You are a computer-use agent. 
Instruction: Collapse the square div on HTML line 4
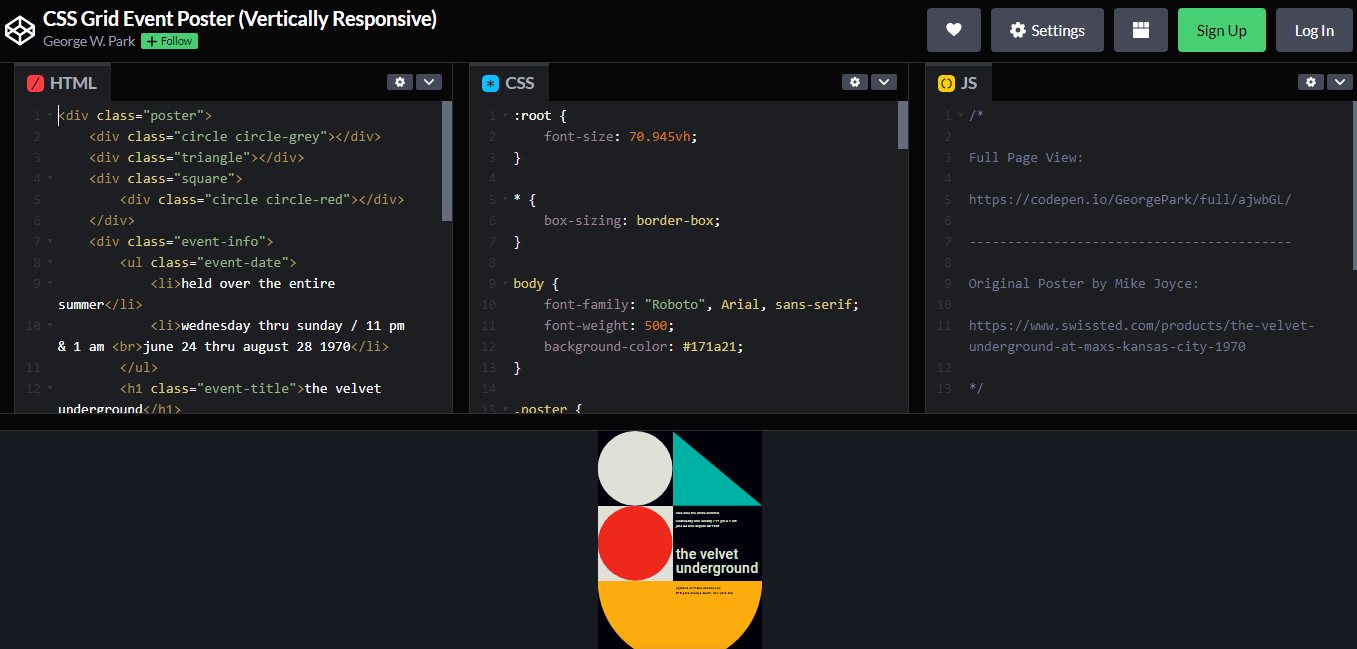(x=50, y=179)
